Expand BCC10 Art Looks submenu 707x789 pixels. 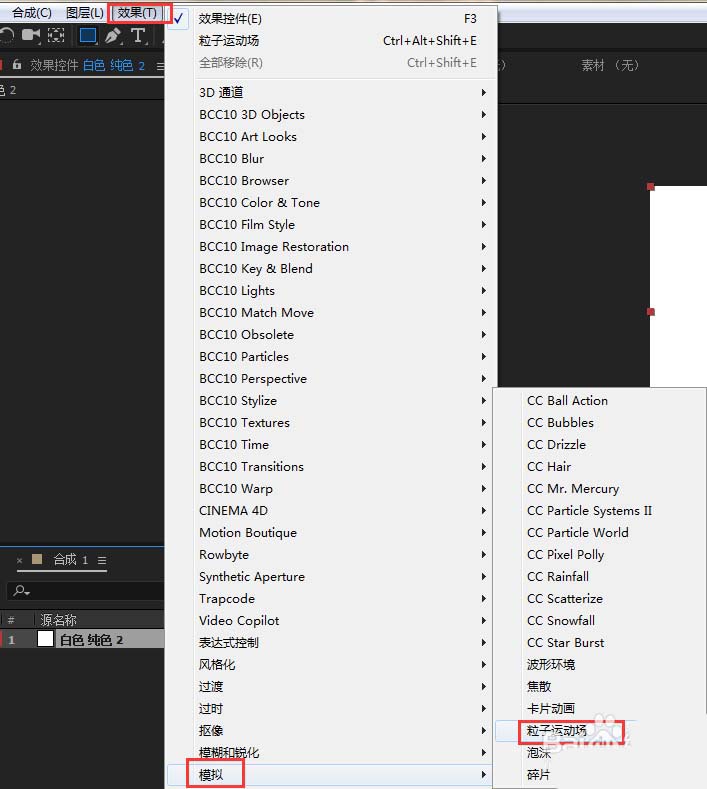[x=332, y=136]
